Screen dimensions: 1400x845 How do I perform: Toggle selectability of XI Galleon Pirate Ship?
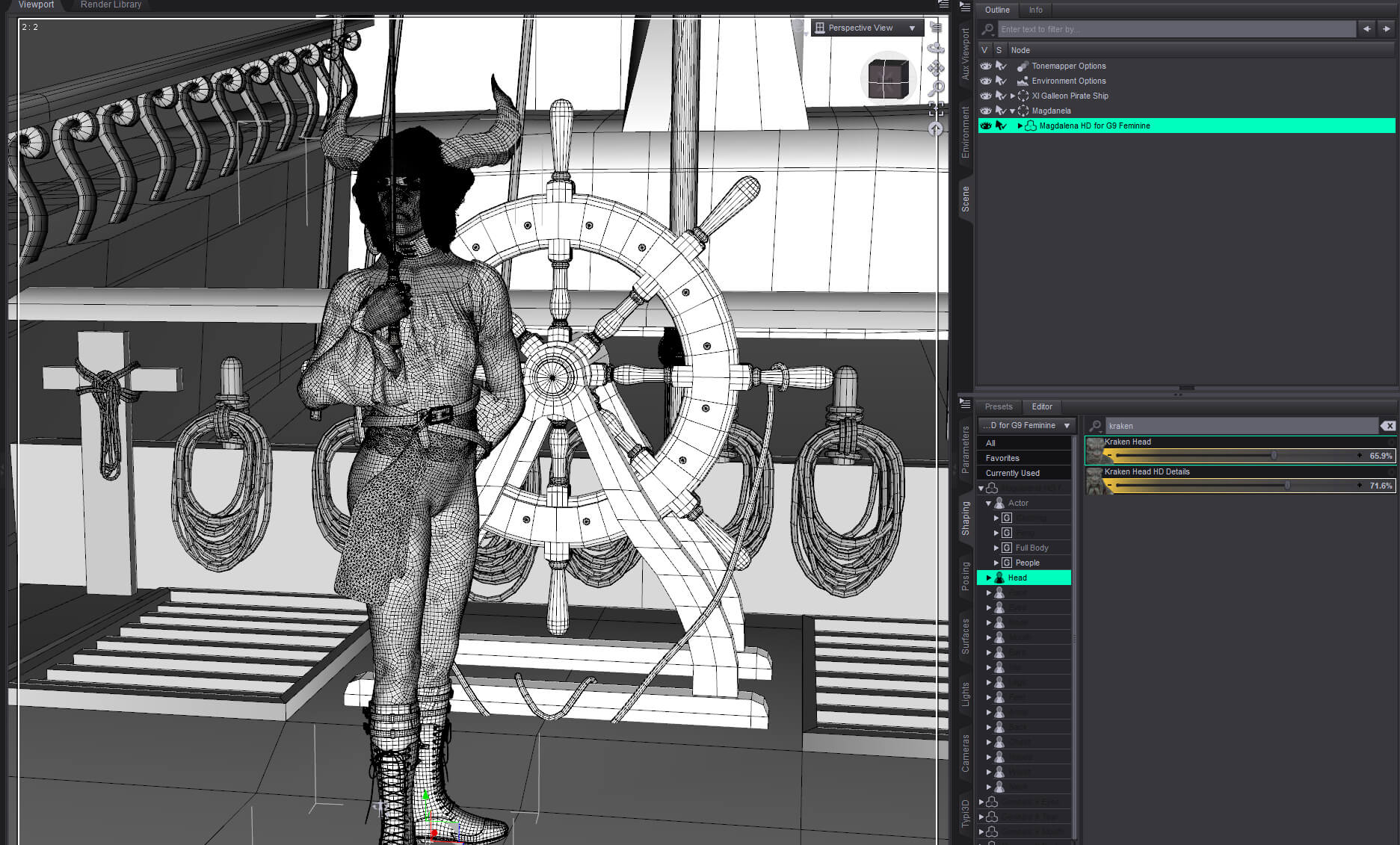click(x=1001, y=96)
